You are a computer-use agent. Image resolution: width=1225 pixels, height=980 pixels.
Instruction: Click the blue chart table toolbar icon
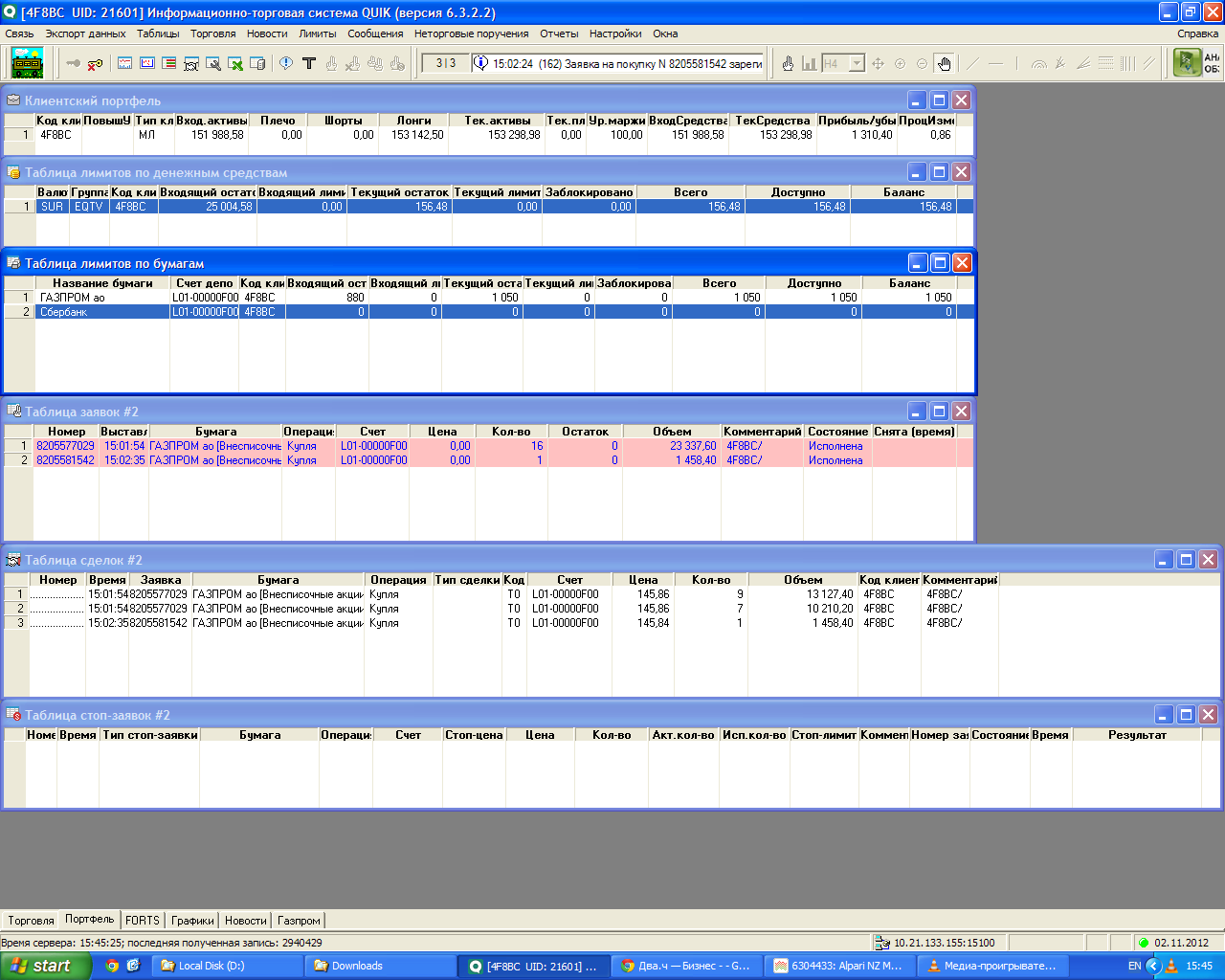[124, 63]
